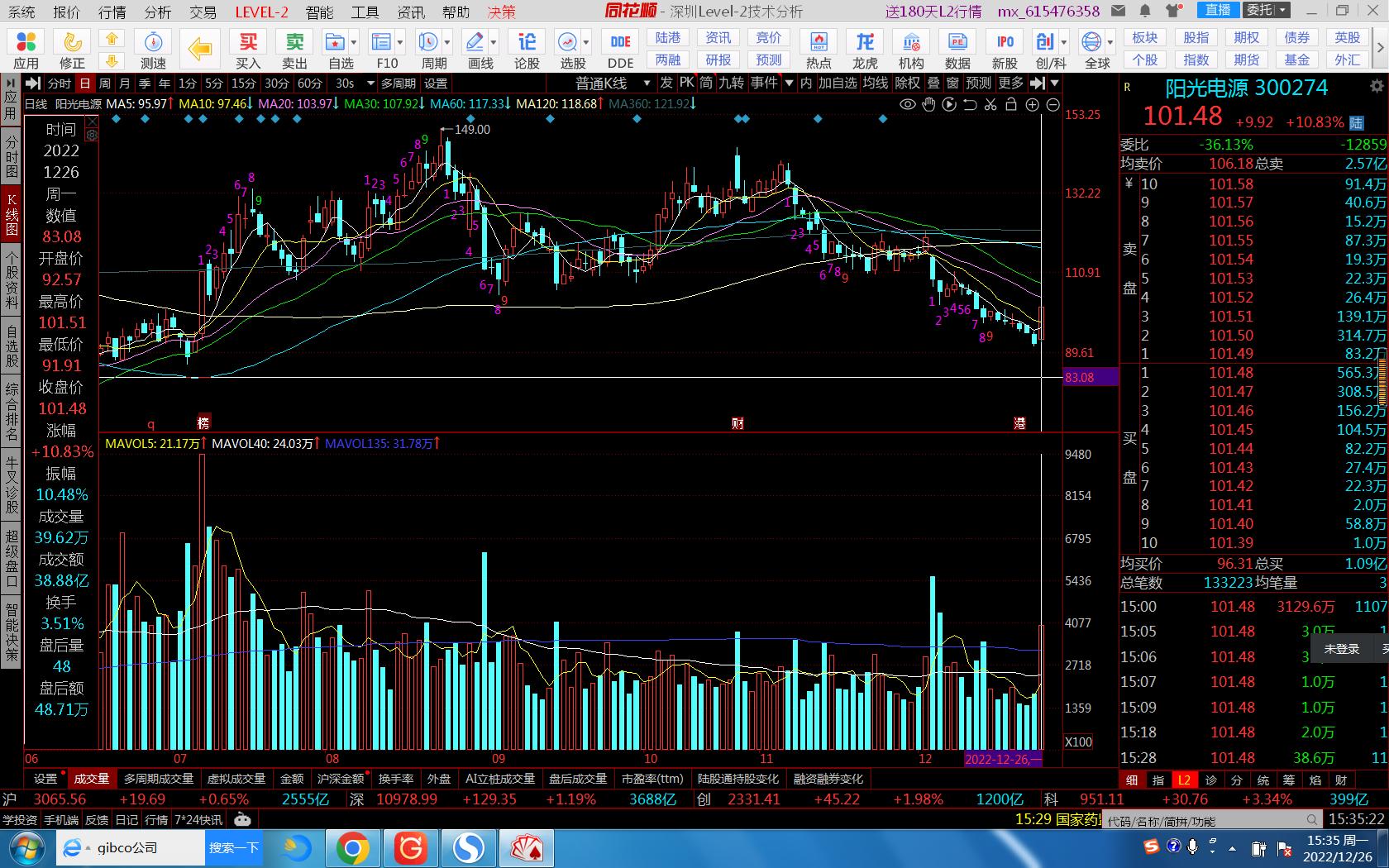Click the zoom-in plus circle icon
Screen dimensions: 1389x868
1032,104
